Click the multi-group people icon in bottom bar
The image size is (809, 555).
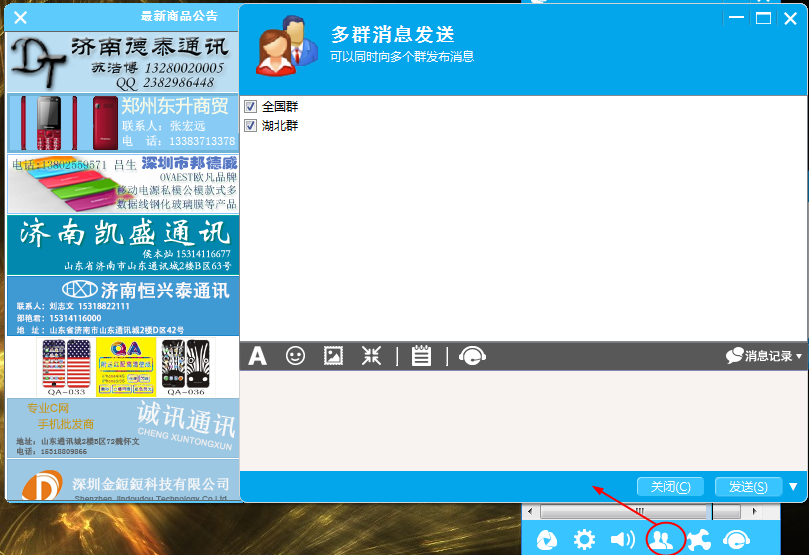pos(661,540)
